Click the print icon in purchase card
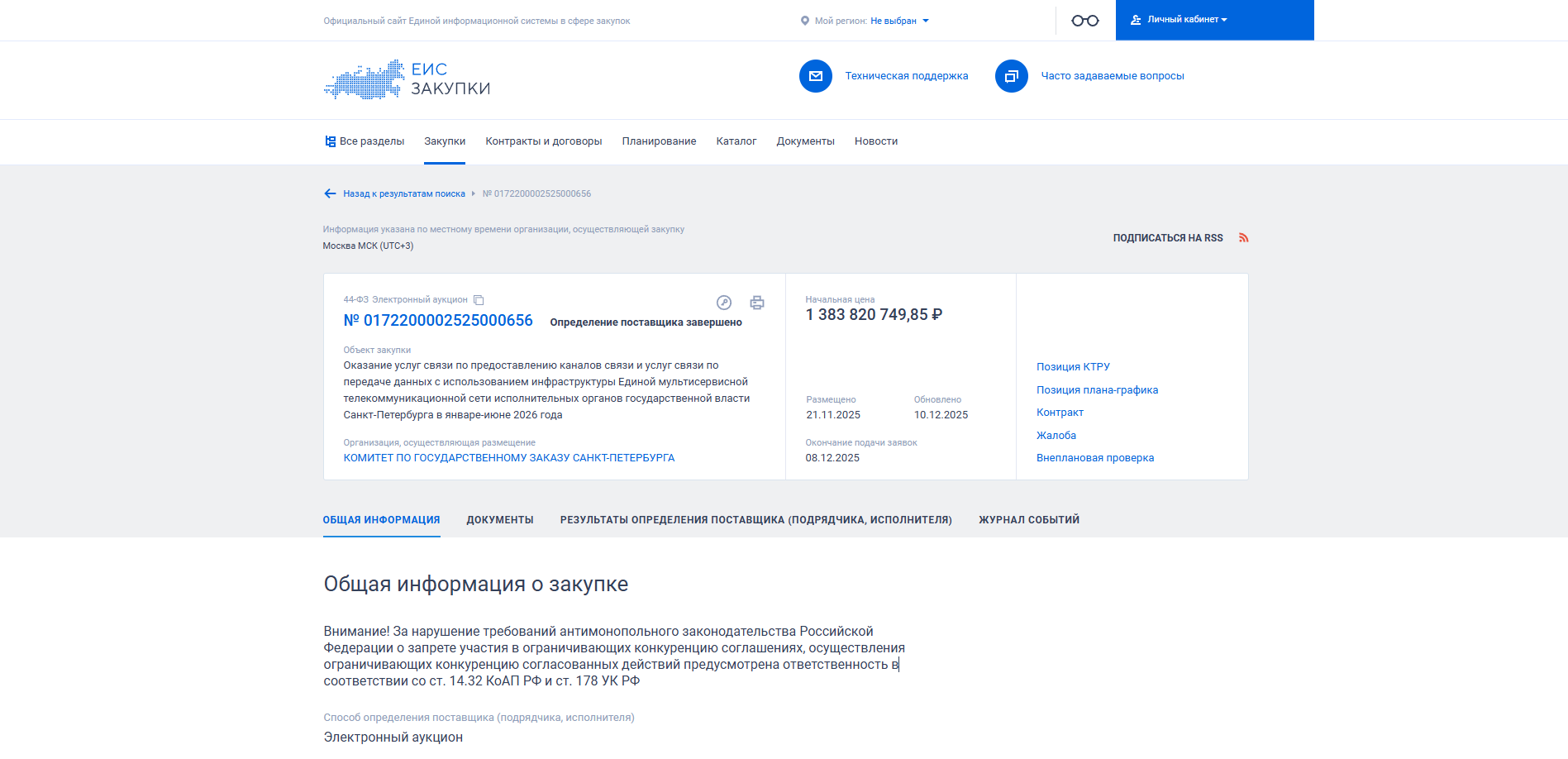Screen dimensions: 1568x759 point(756,303)
